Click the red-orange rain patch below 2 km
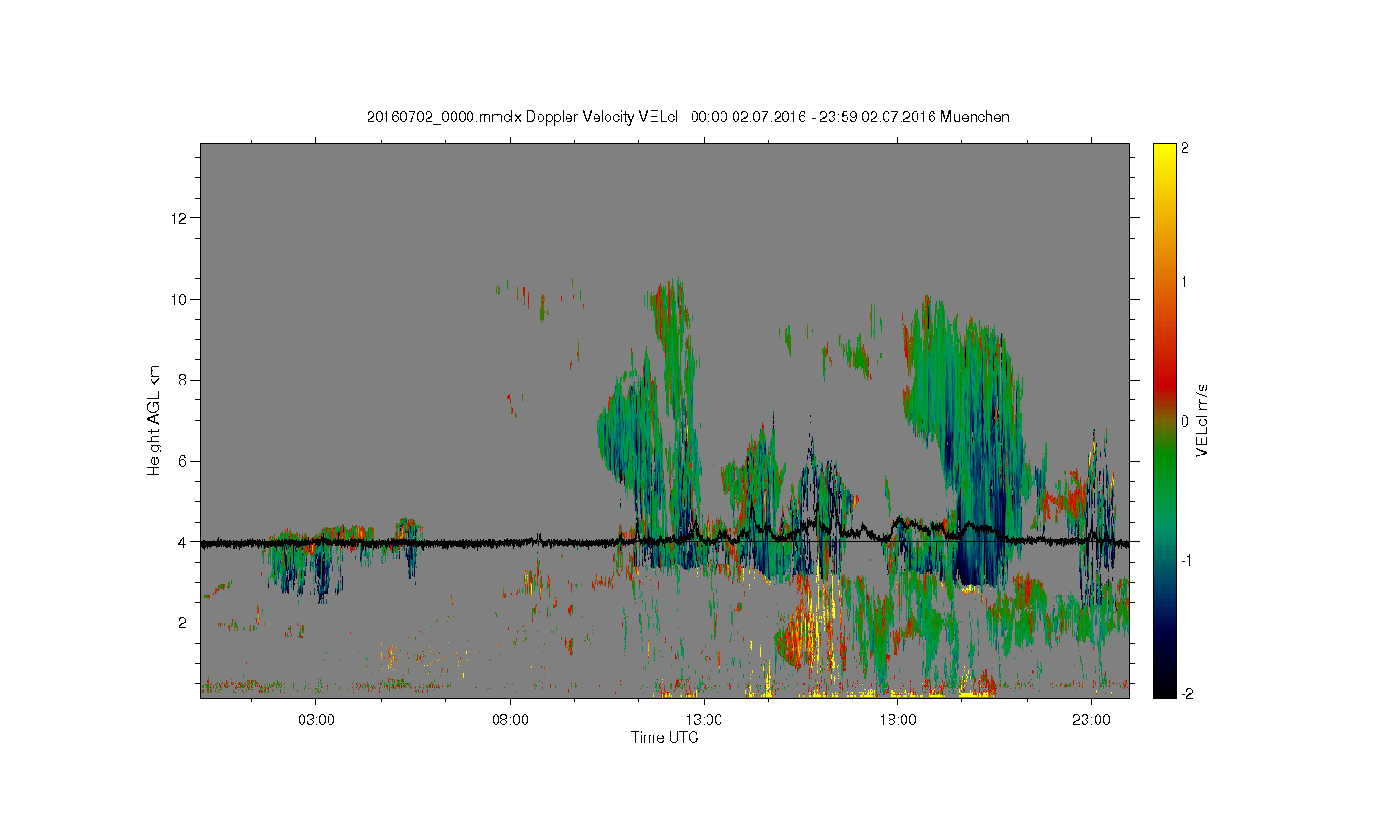1400x840 pixels. [798, 639]
